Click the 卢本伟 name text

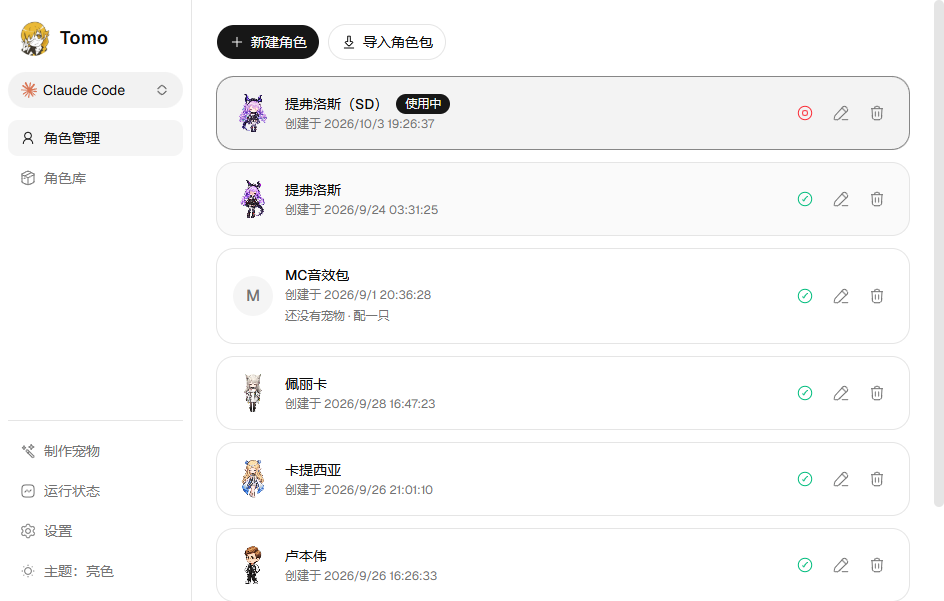pyautogui.click(x=306, y=556)
